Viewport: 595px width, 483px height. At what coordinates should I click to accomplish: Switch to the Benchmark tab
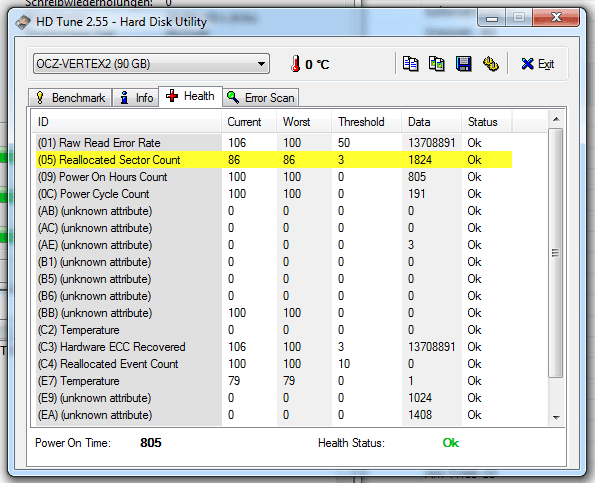[71, 98]
